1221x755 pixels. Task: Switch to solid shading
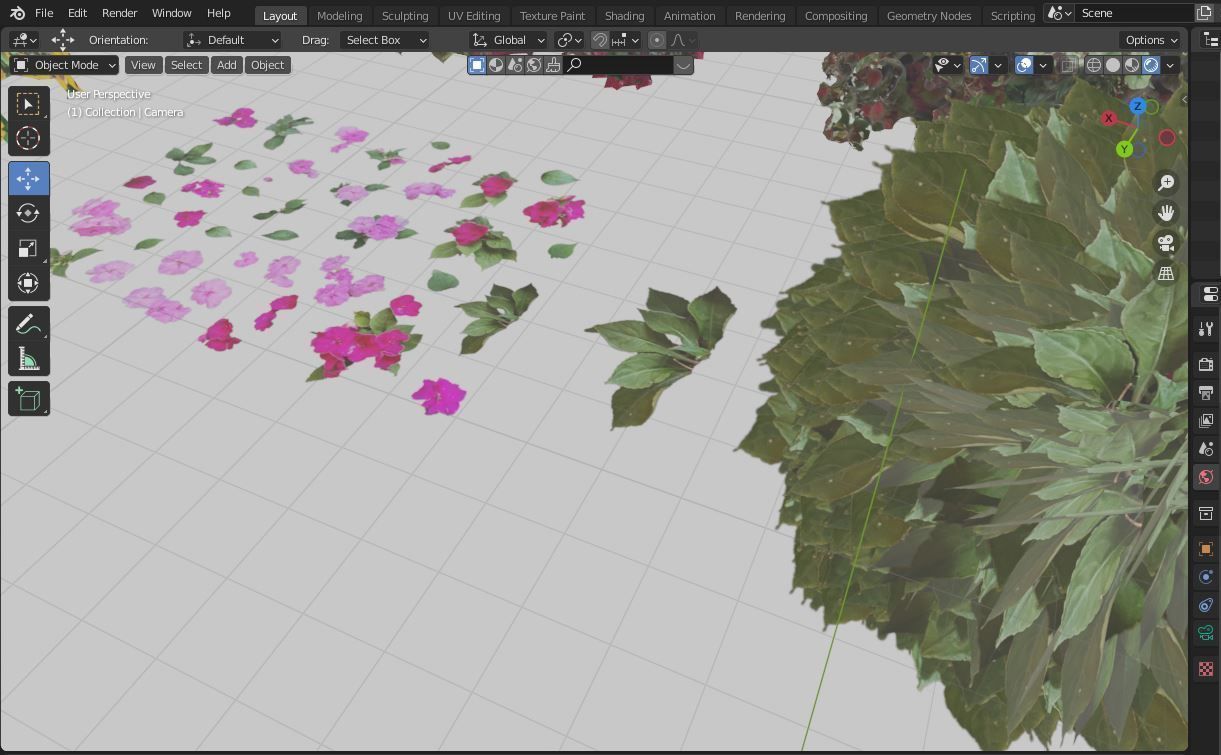coord(1113,65)
